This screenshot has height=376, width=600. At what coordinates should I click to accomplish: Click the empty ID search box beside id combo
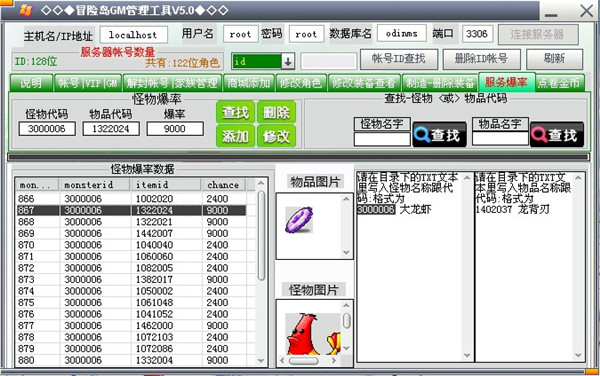click(x=329, y=61)
